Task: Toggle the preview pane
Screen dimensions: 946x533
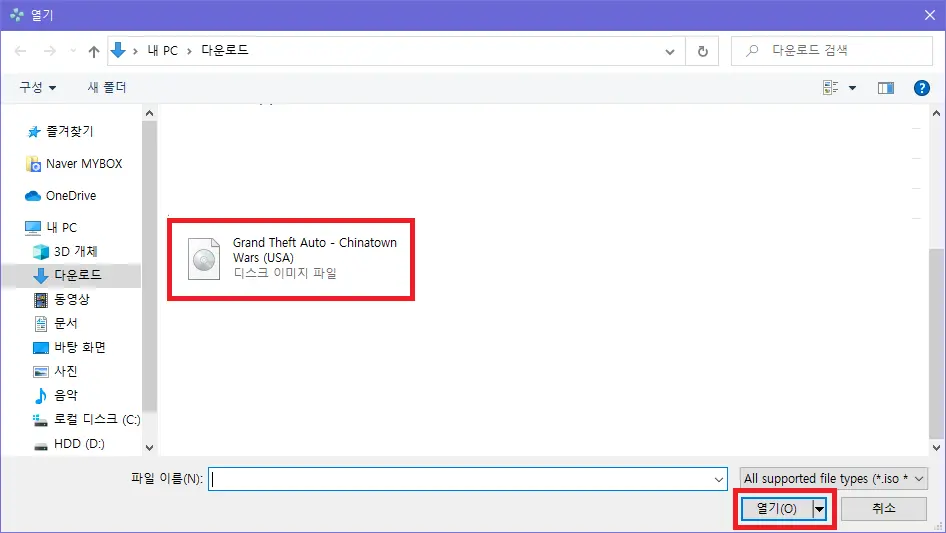Action: 886,88
